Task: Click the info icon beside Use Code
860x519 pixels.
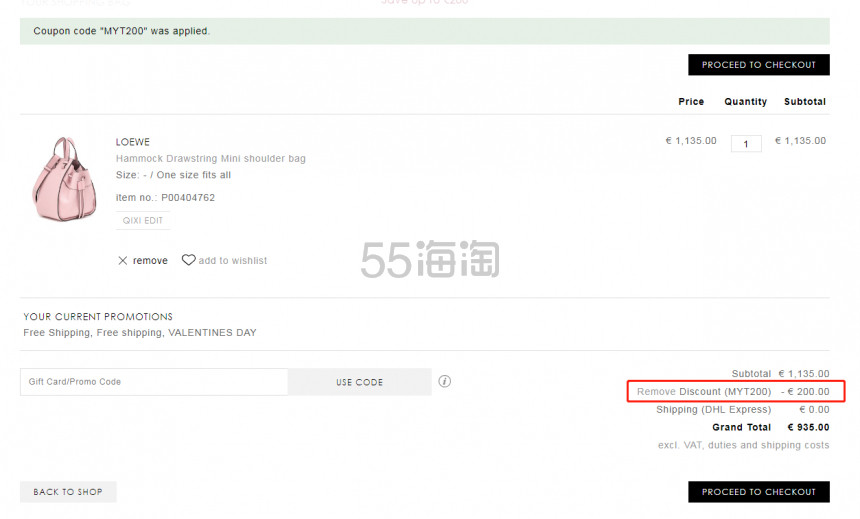Action: [x=445, y=381]
